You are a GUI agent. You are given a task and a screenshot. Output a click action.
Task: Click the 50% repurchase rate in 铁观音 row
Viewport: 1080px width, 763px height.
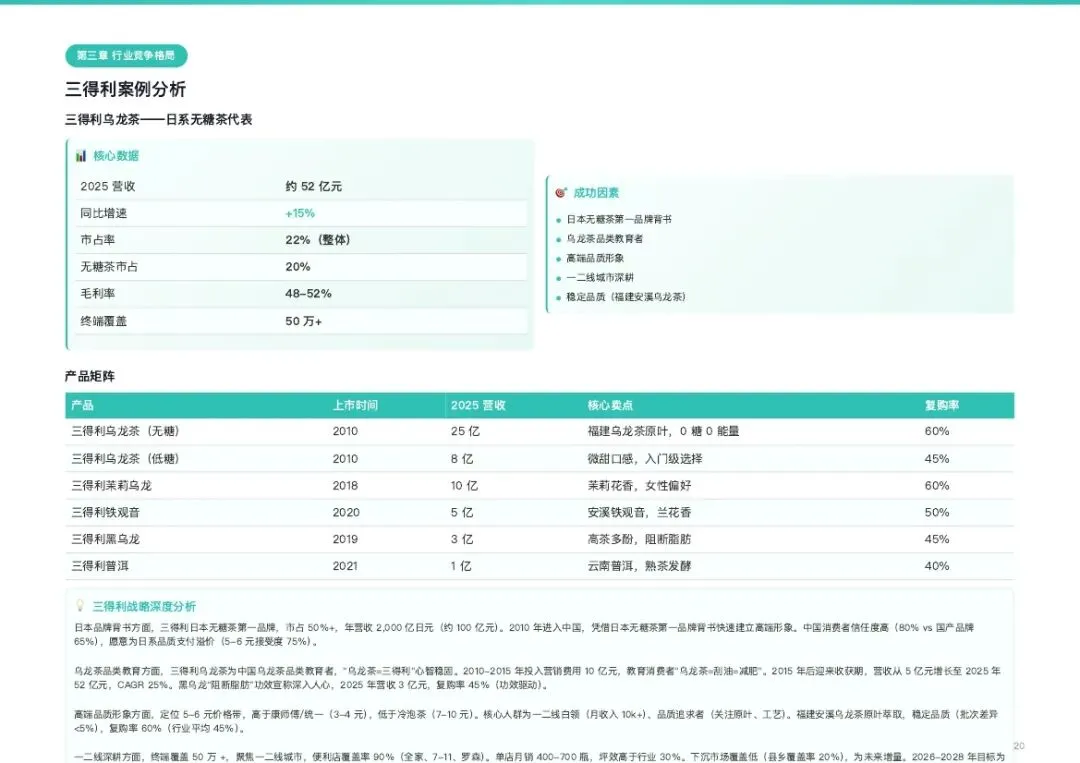pyautogui.click(x=937, y=513)
